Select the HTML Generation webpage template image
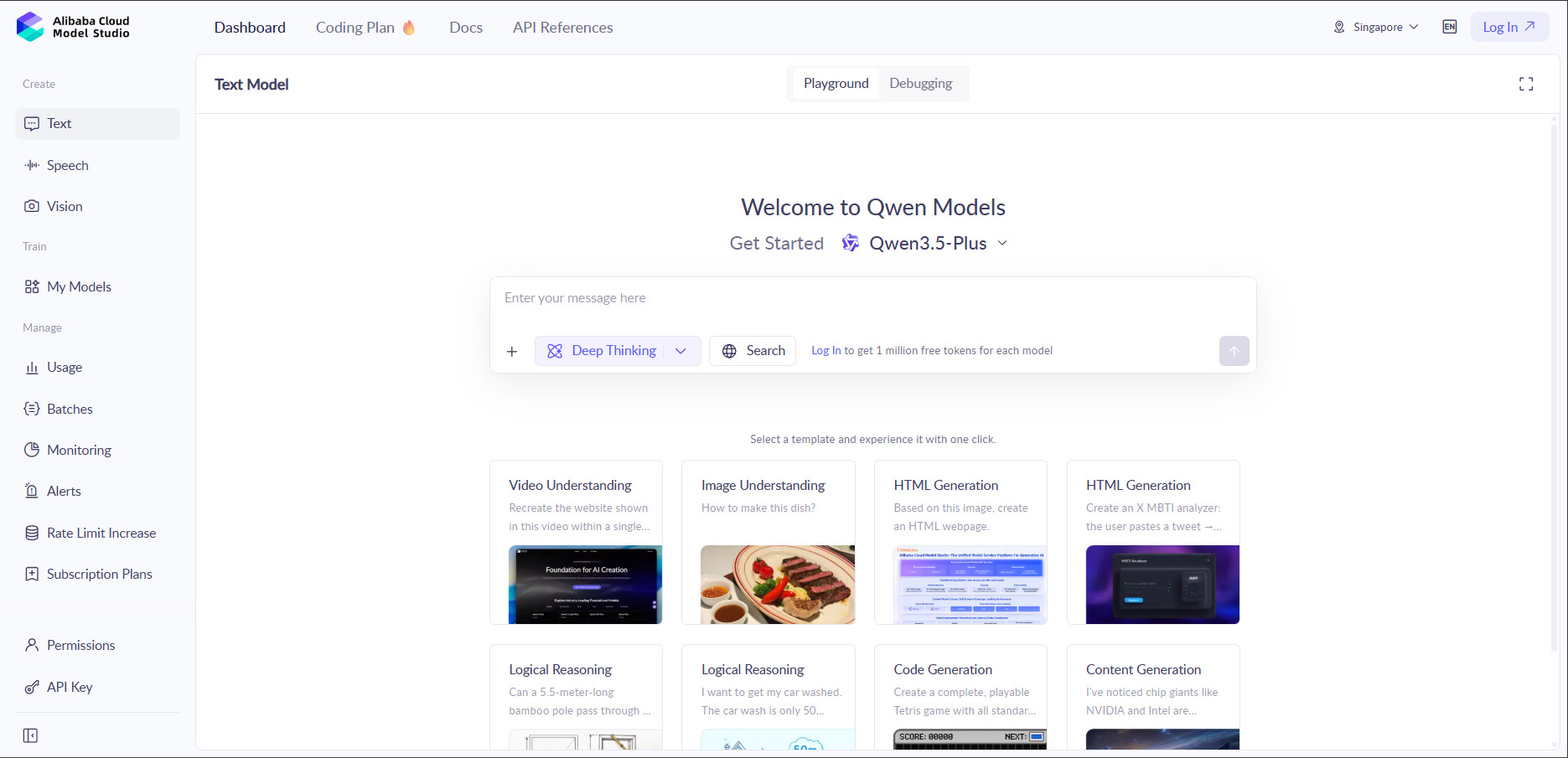 coord(970,585)
